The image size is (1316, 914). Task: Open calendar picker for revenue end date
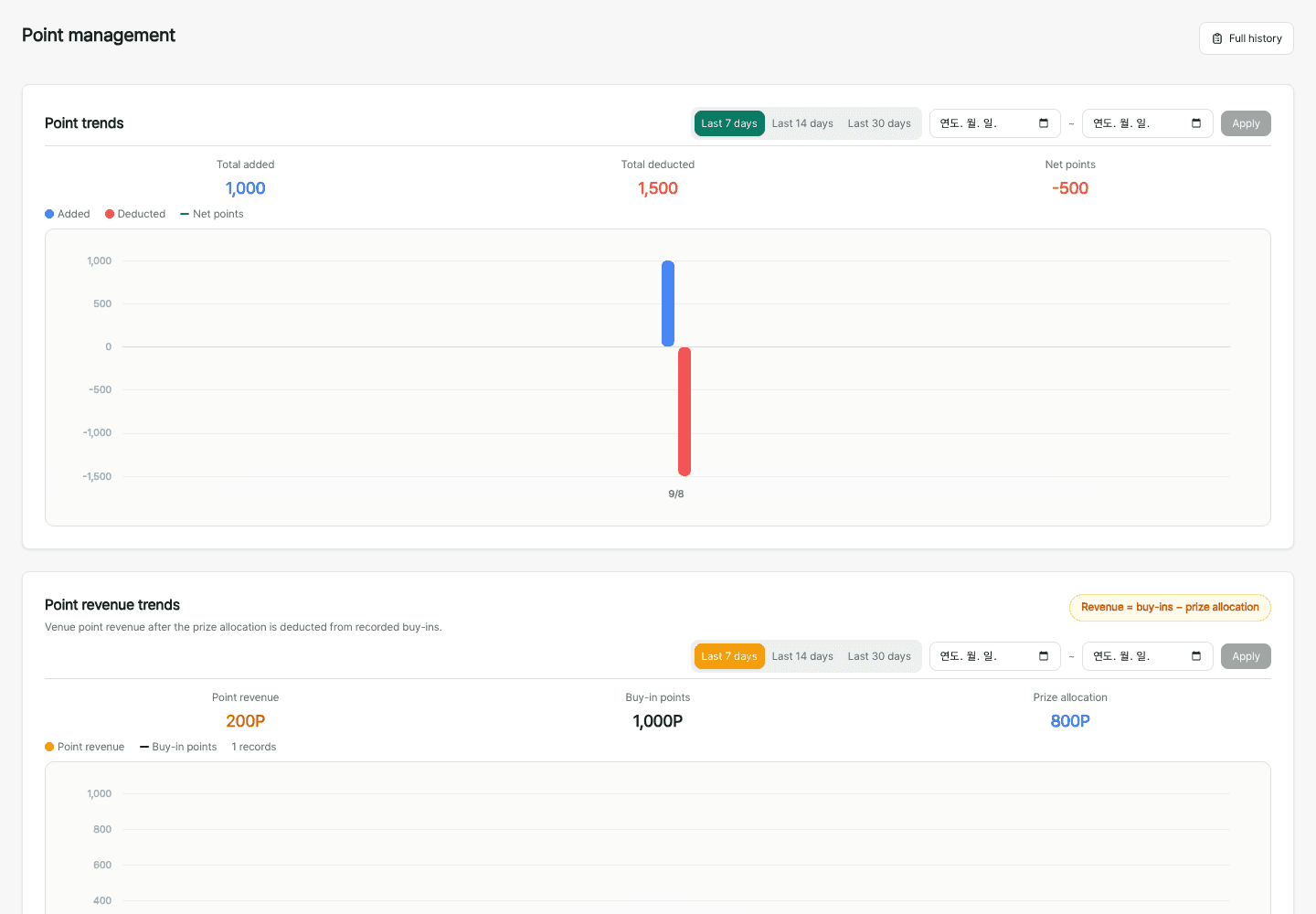click(1196, 656)
